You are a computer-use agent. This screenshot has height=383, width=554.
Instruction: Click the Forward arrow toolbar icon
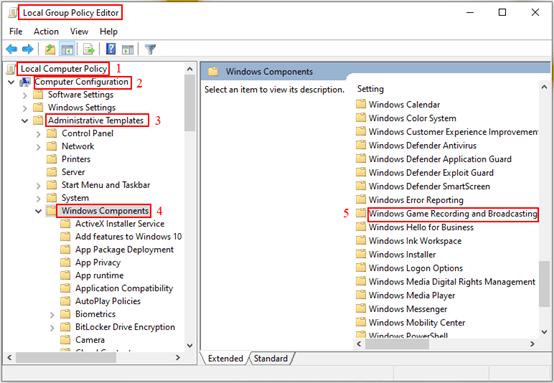pyautogui.click(x=28, y=49)
